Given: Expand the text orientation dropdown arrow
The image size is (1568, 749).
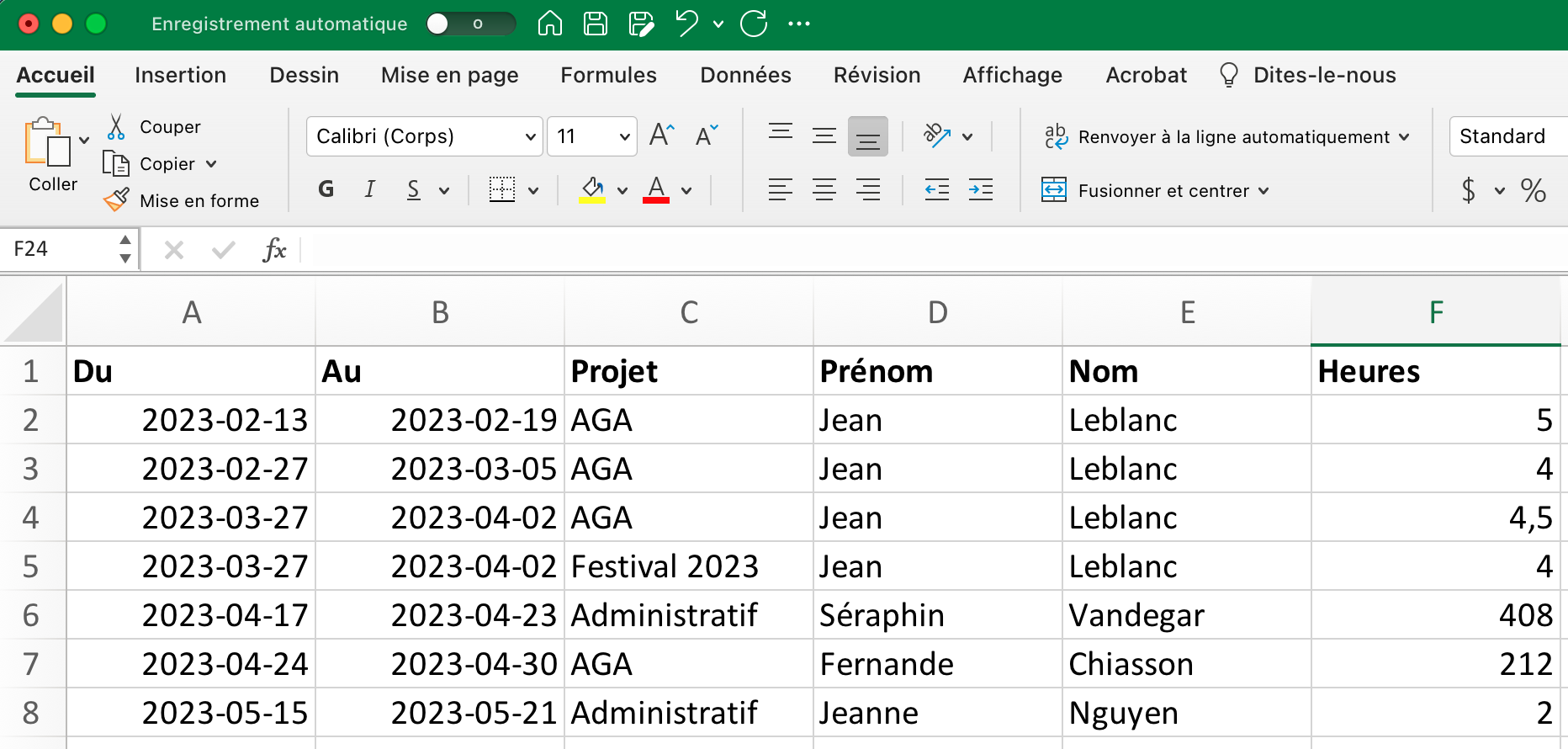Looking at the screenshot, I should click(x=967, y=136).
